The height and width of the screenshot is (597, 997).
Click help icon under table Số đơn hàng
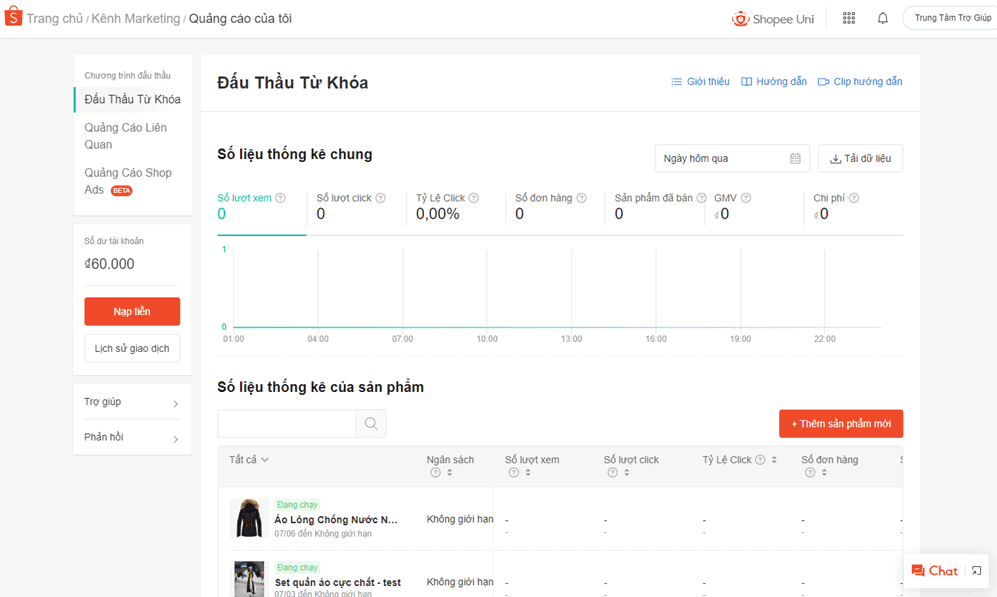coord(810,472)
